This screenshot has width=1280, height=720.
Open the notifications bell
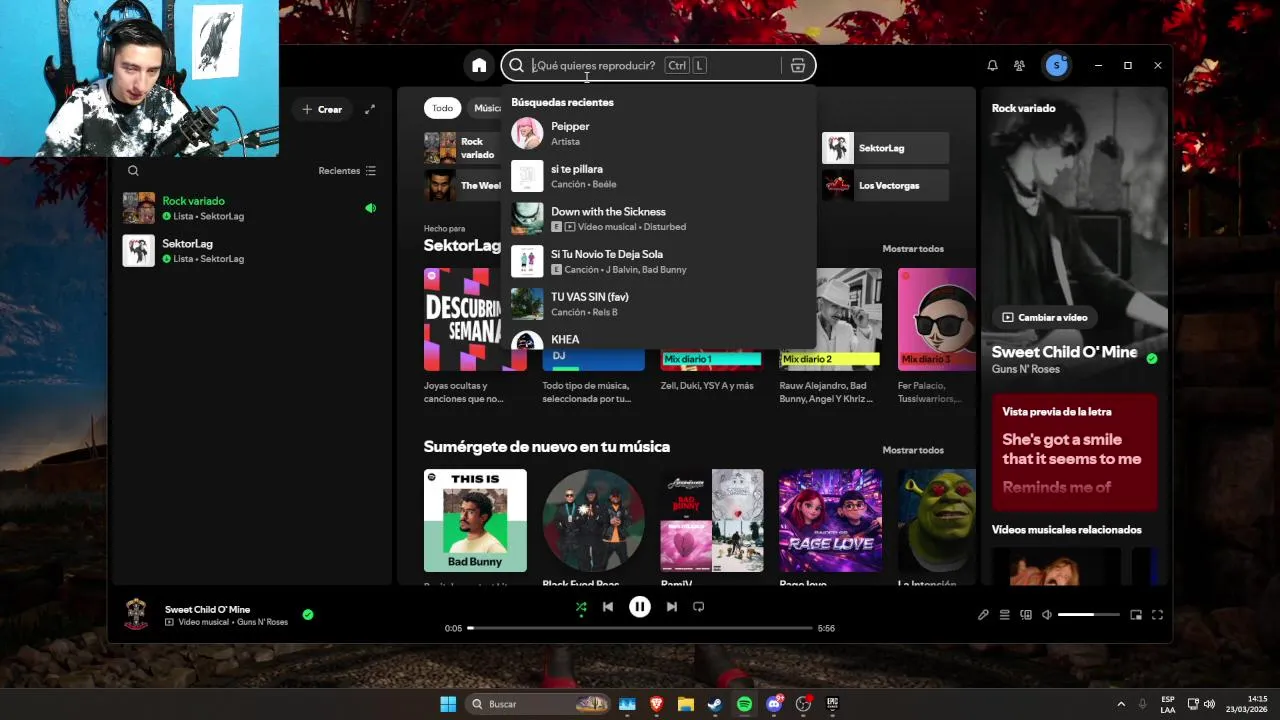click(x=992, y=65)
